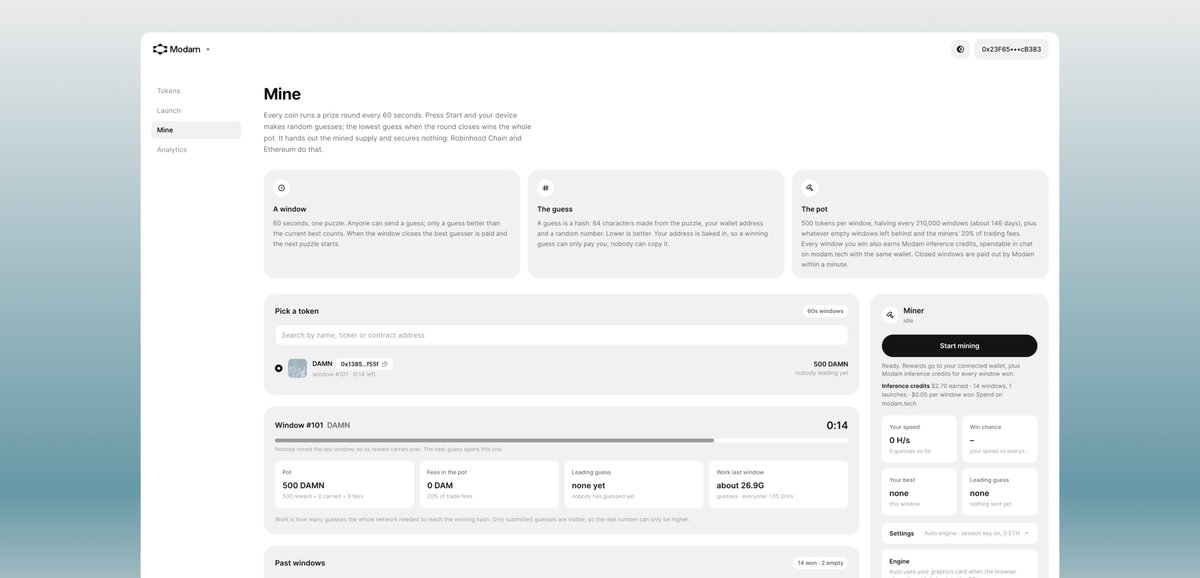The height and width of the screenshot is (578, 1200).
Task: Click the Window #101 DAMN title
Action: 313,425
